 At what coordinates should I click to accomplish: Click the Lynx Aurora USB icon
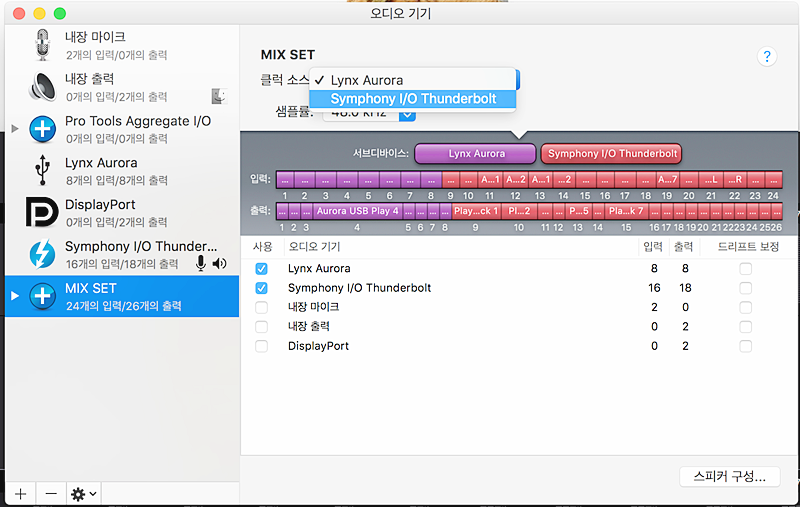(43, 170)
